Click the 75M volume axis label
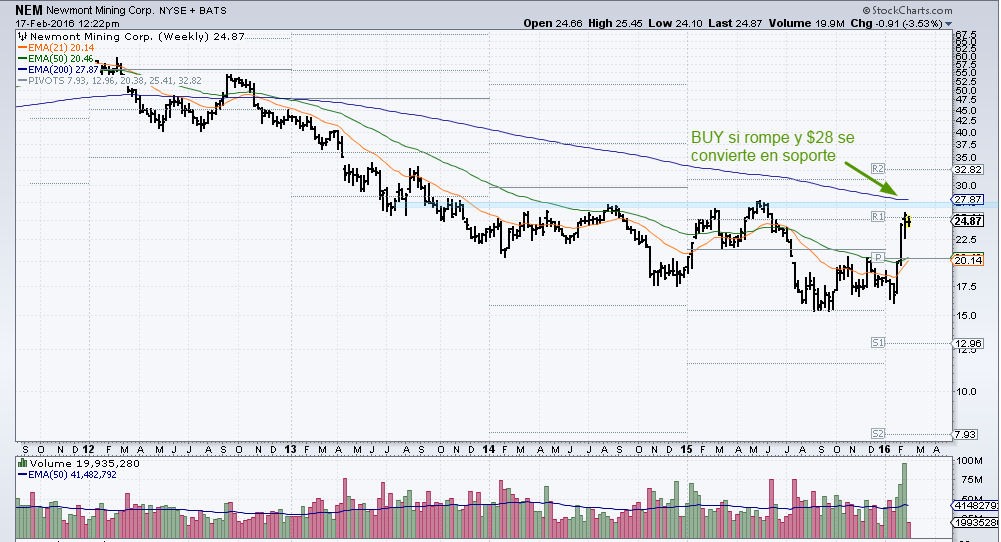Image resolution: width=1001 pixels, height=542 pixels. tap(972, 479)
